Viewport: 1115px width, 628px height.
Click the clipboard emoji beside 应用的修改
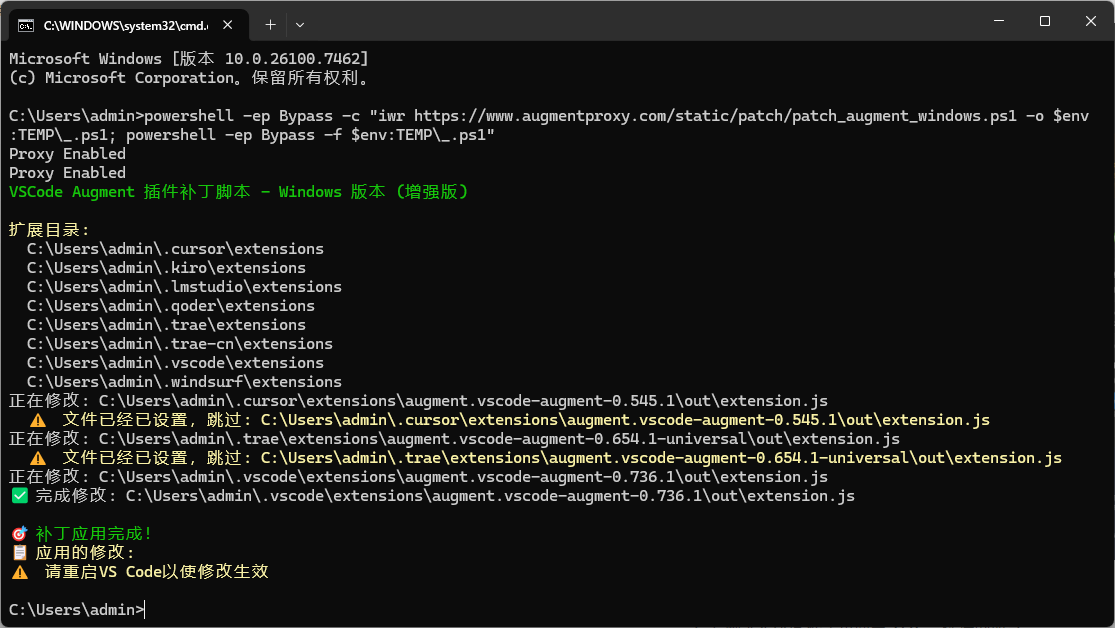(x=19, y=553)
